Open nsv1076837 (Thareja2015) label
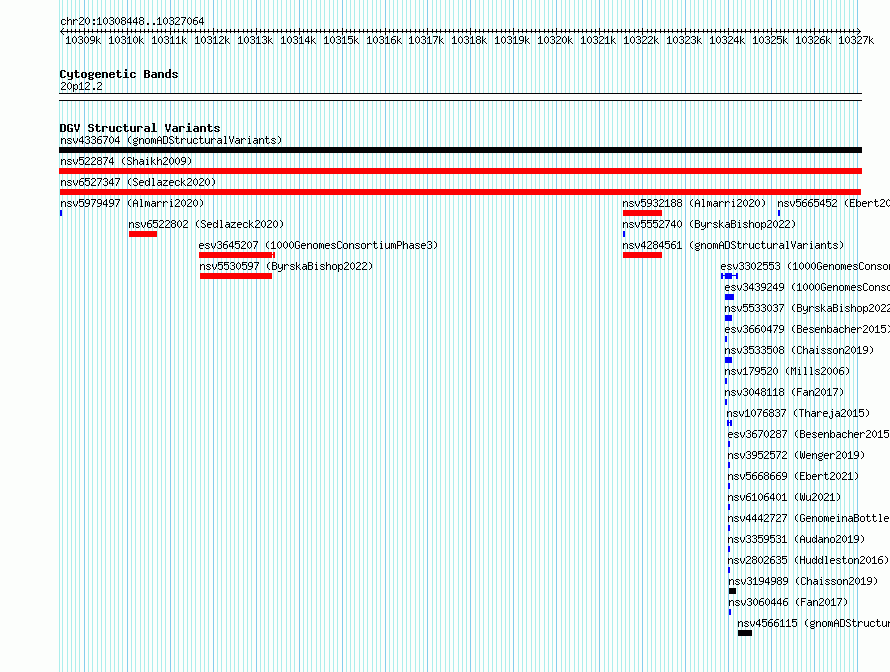Screen dimensions: 890x672 click(798, 413)
